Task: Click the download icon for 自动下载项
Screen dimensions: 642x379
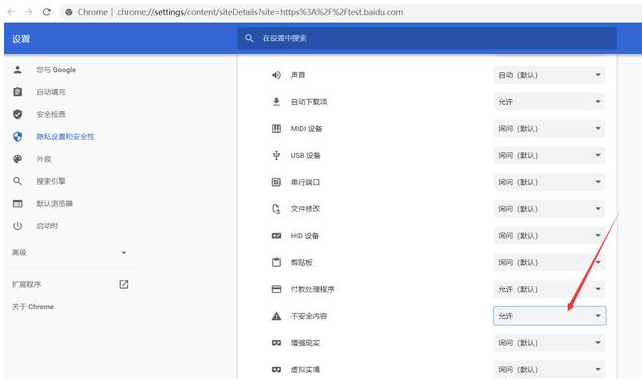Action: 276,102
